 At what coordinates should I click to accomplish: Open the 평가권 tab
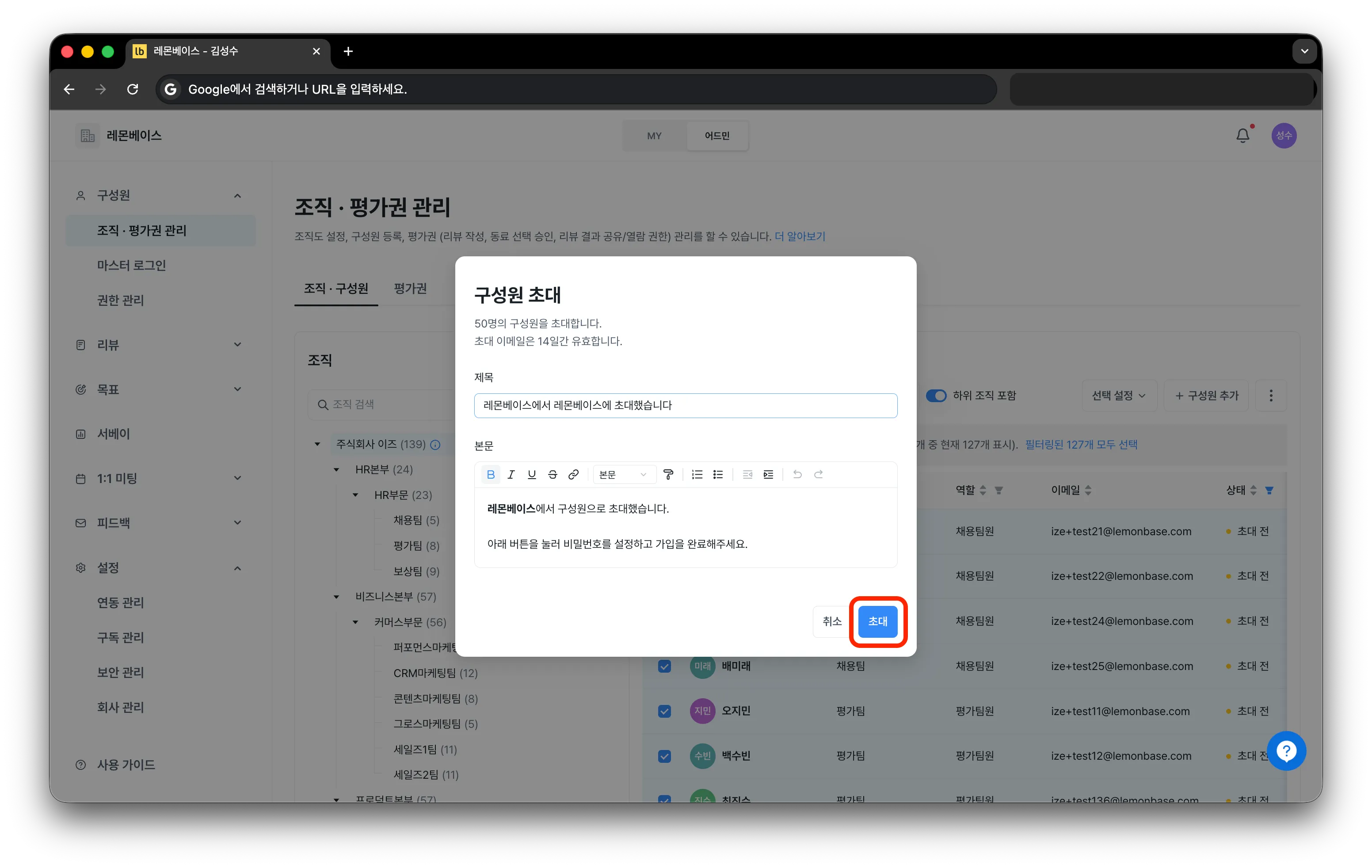coord(410,288)
